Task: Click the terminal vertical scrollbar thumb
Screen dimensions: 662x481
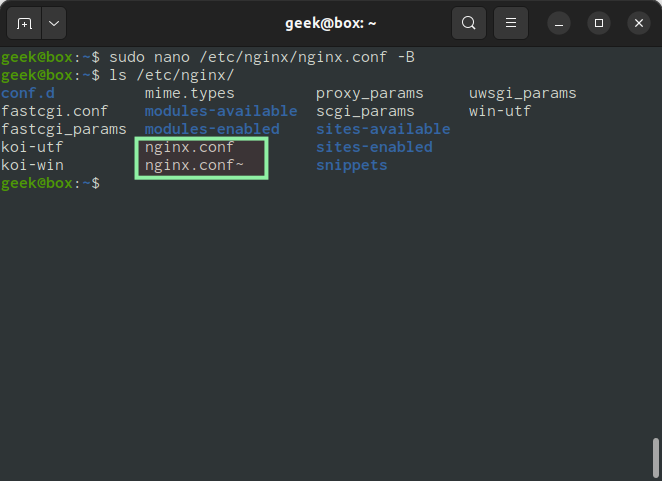Action: (x=656, y=458)
